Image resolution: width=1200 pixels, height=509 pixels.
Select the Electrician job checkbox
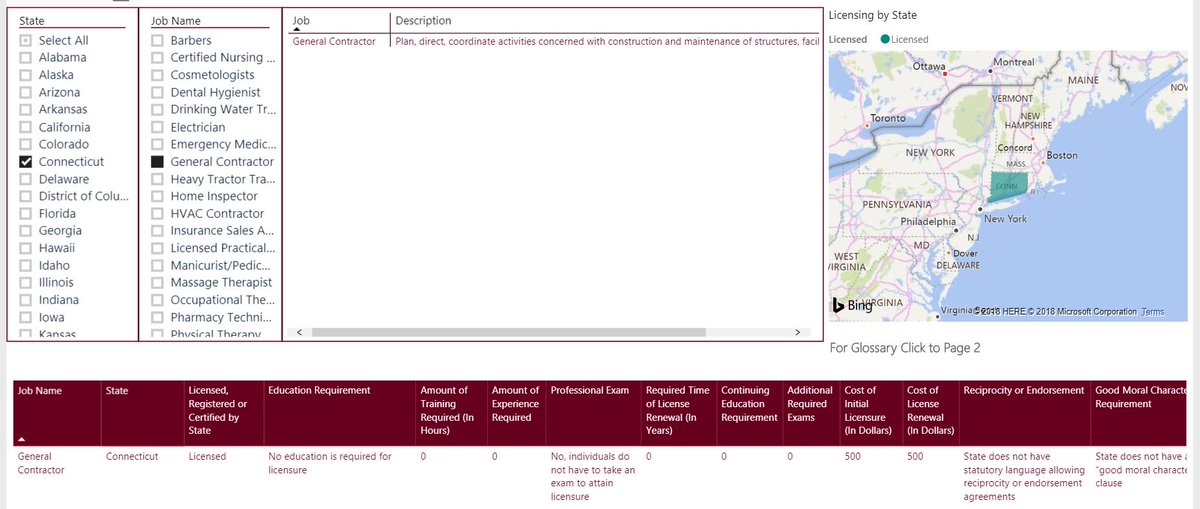tap(157, 127)
